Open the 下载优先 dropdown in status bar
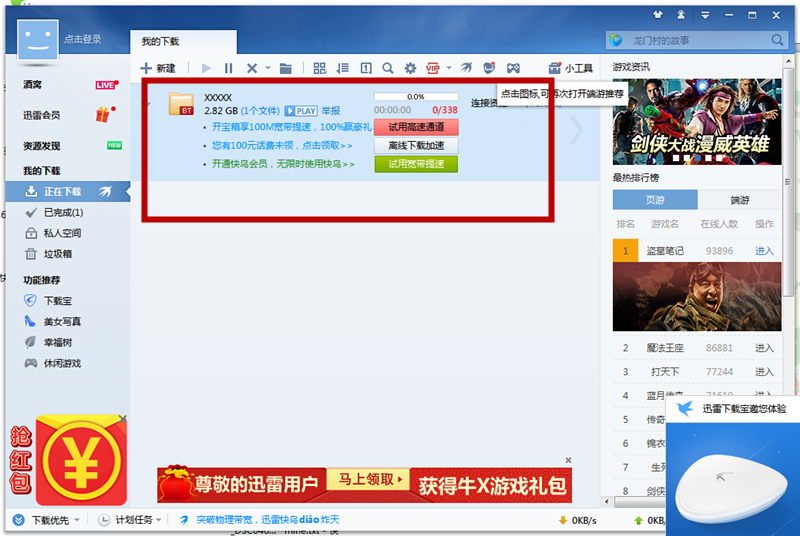Screen dimensions: 800x536 click(x=46, y=520)
